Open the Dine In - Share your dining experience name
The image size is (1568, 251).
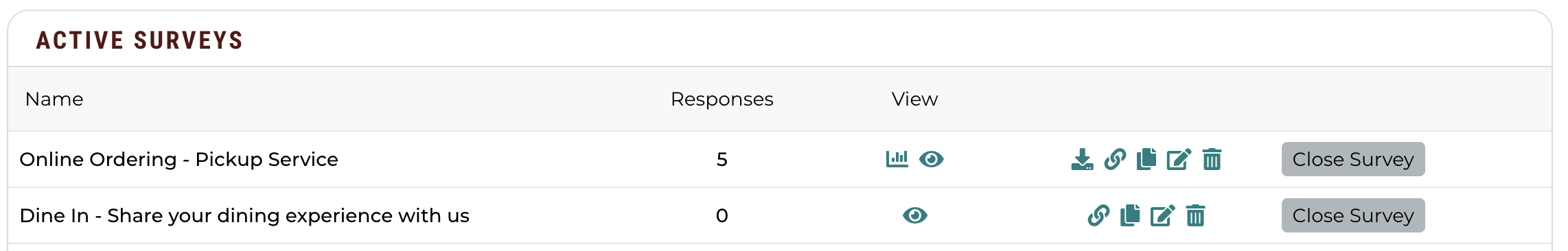tap(244, 215)
